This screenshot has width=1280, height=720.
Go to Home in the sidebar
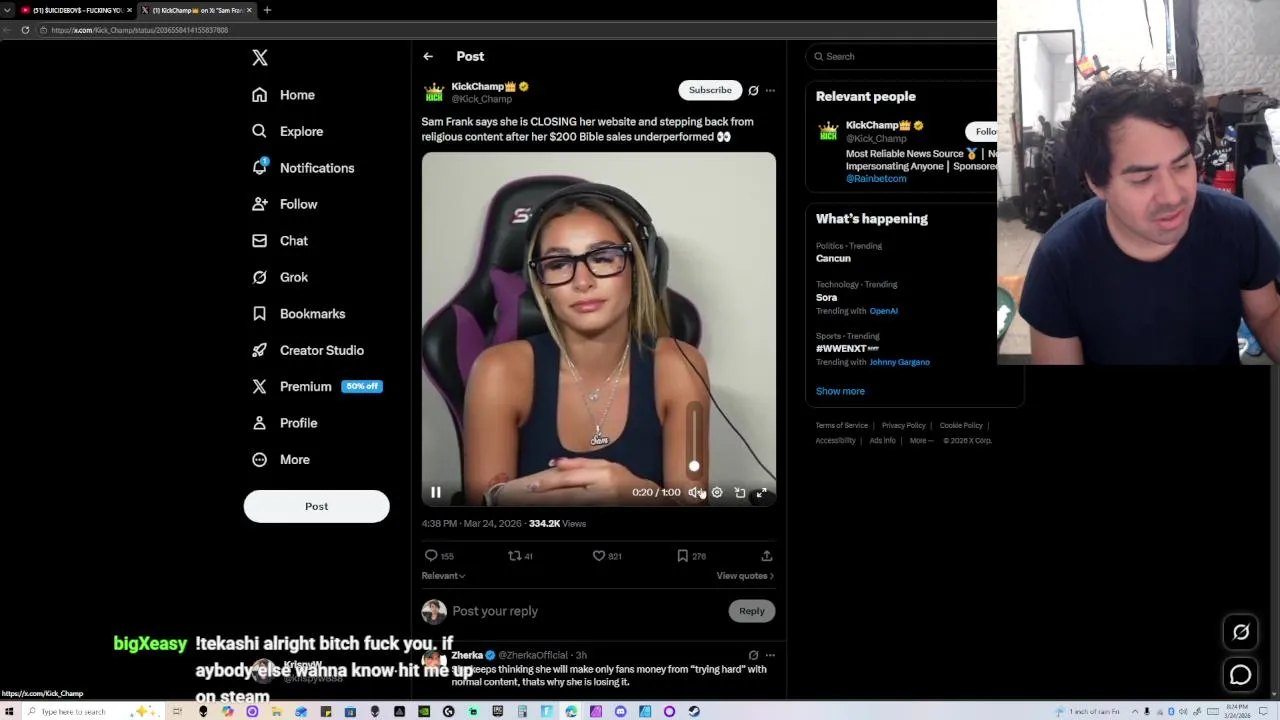point(284,95)
